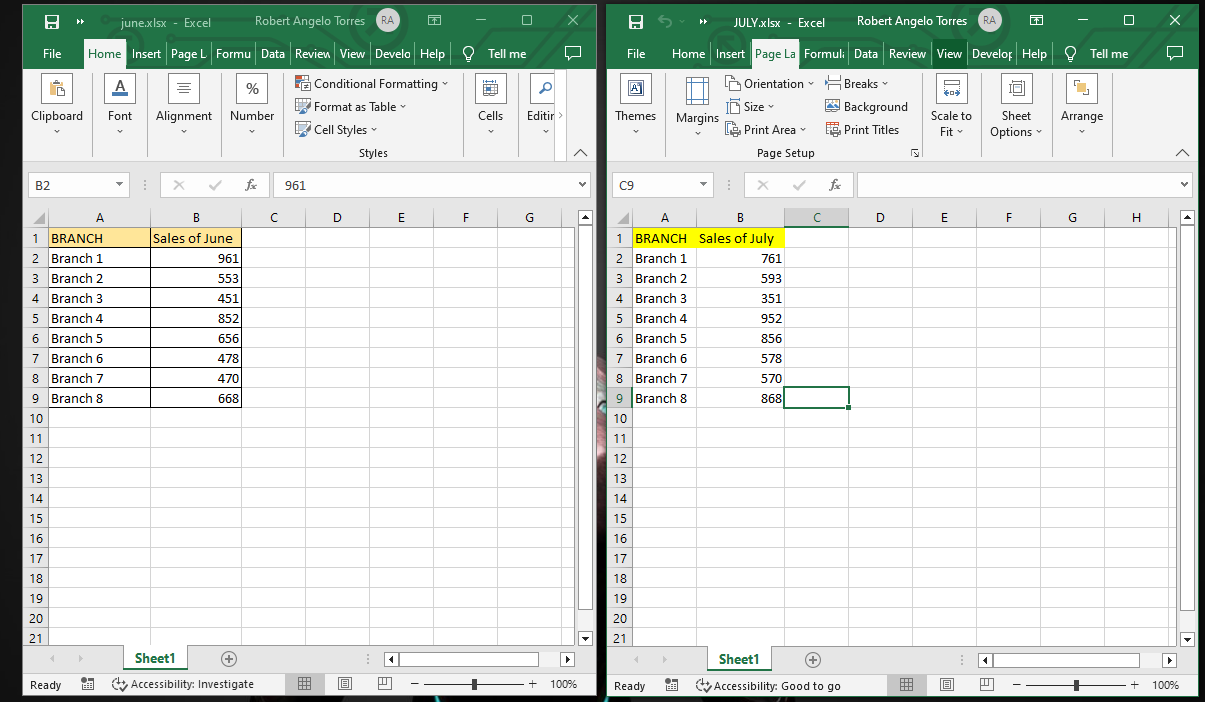Viewport: 1205px width, 702px height.
Task: Click the New Sheet plus button in JULY.xlsx
Action: 812,659
